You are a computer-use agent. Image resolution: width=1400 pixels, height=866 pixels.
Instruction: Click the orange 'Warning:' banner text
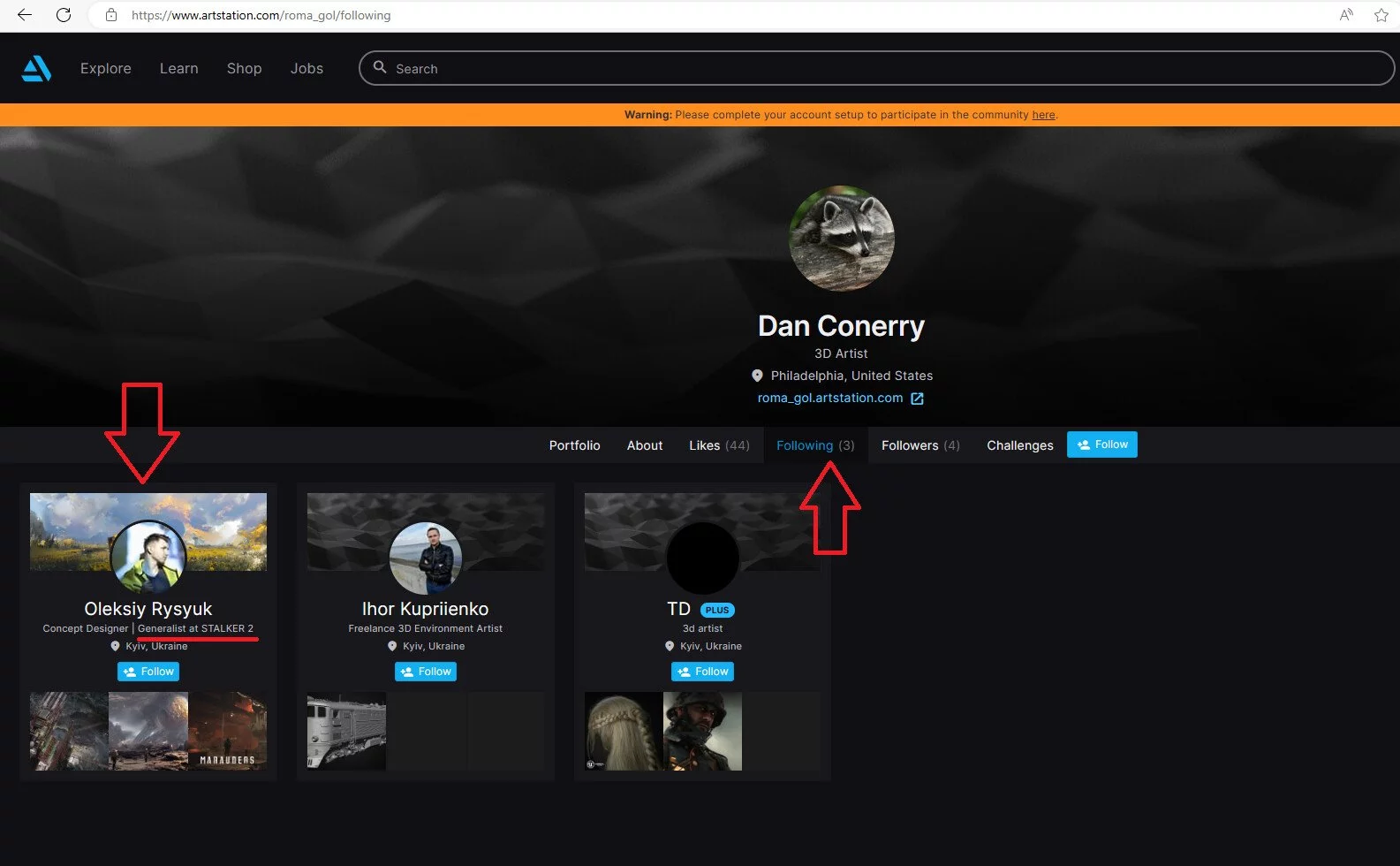click(648, 115)
